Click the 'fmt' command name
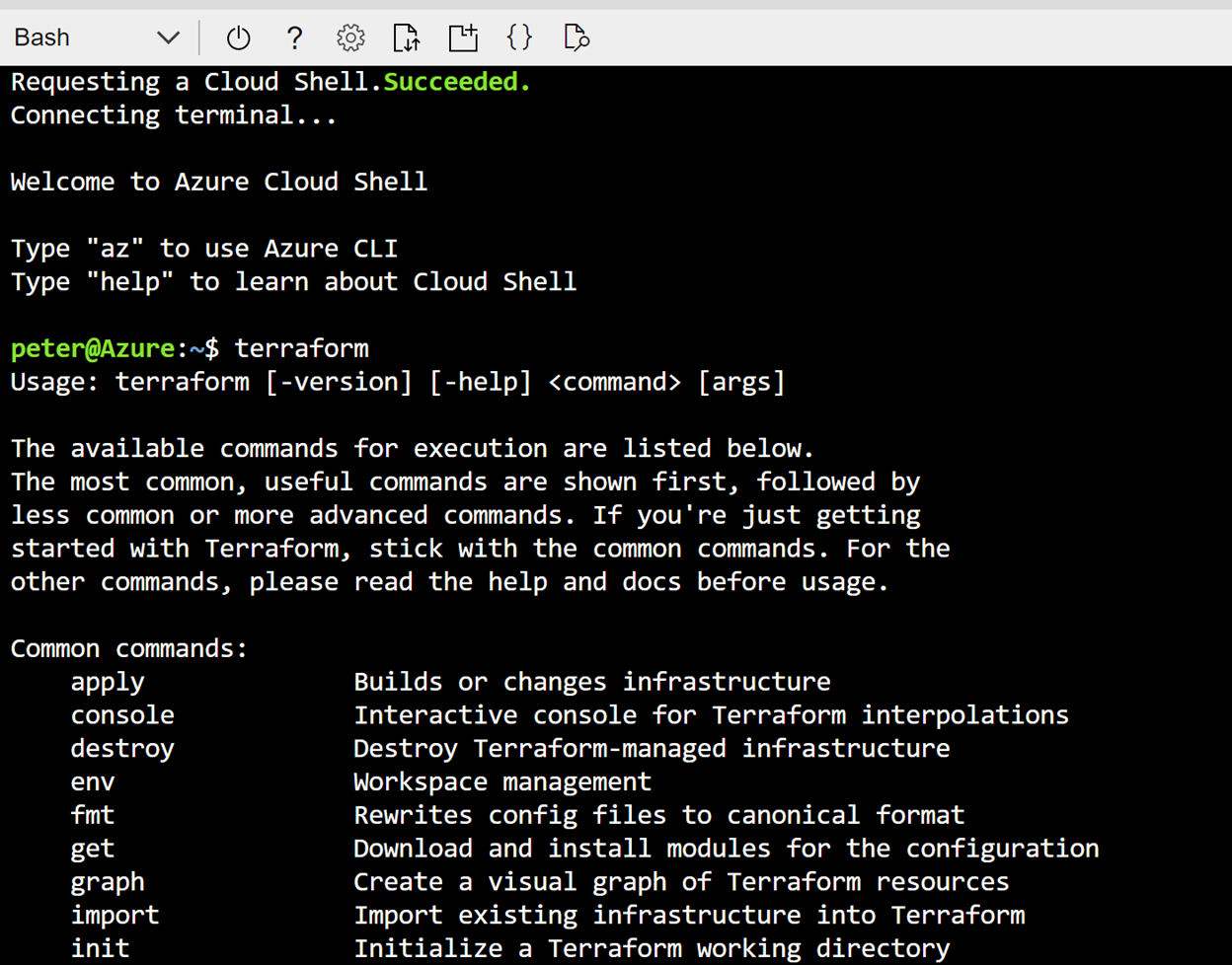Image resolution: width=1232 pixels, height=965 pixels. point(93,815)
